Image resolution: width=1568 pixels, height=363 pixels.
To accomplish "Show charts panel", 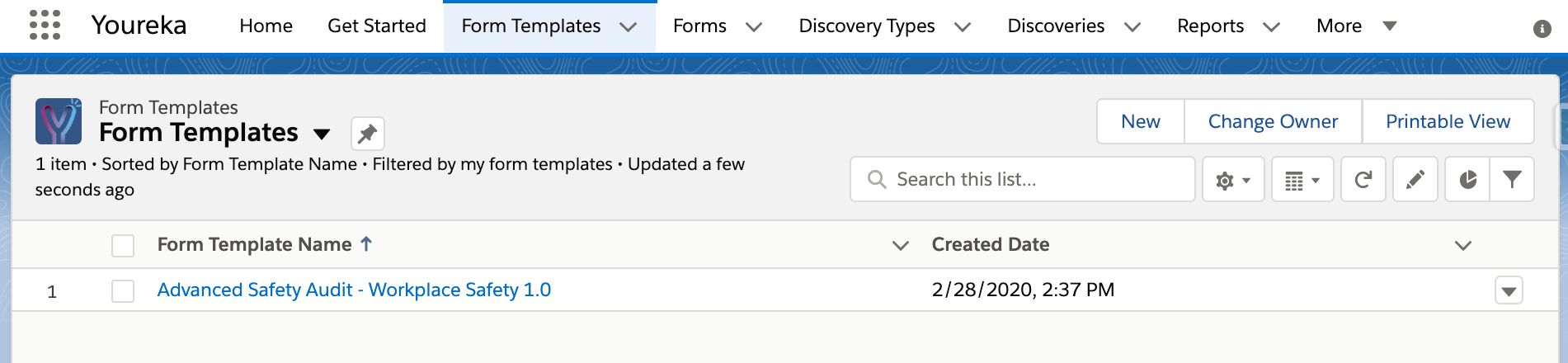I will tap(1467, 180).
